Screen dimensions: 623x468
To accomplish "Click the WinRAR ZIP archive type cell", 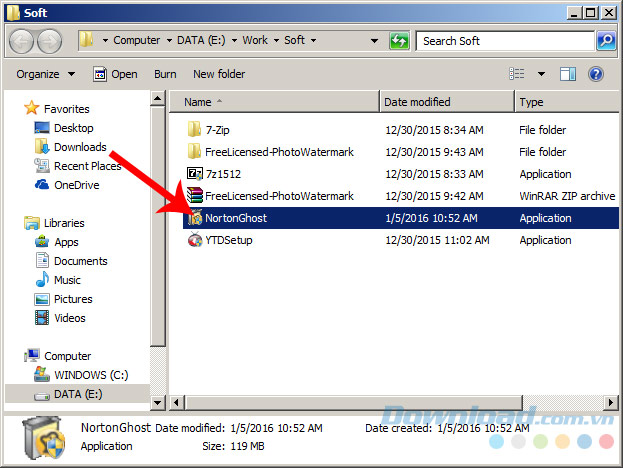I will click(x=567, y=196).
